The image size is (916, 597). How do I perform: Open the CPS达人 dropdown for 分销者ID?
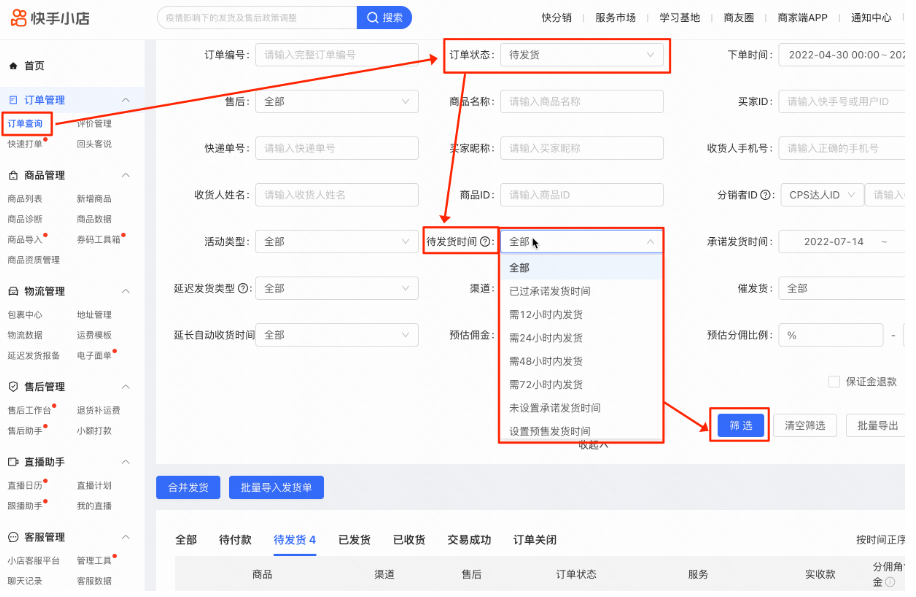820,195
